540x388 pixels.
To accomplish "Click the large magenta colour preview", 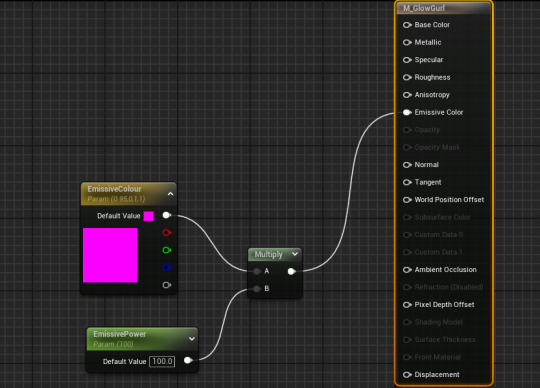I will tap(110, 255).
